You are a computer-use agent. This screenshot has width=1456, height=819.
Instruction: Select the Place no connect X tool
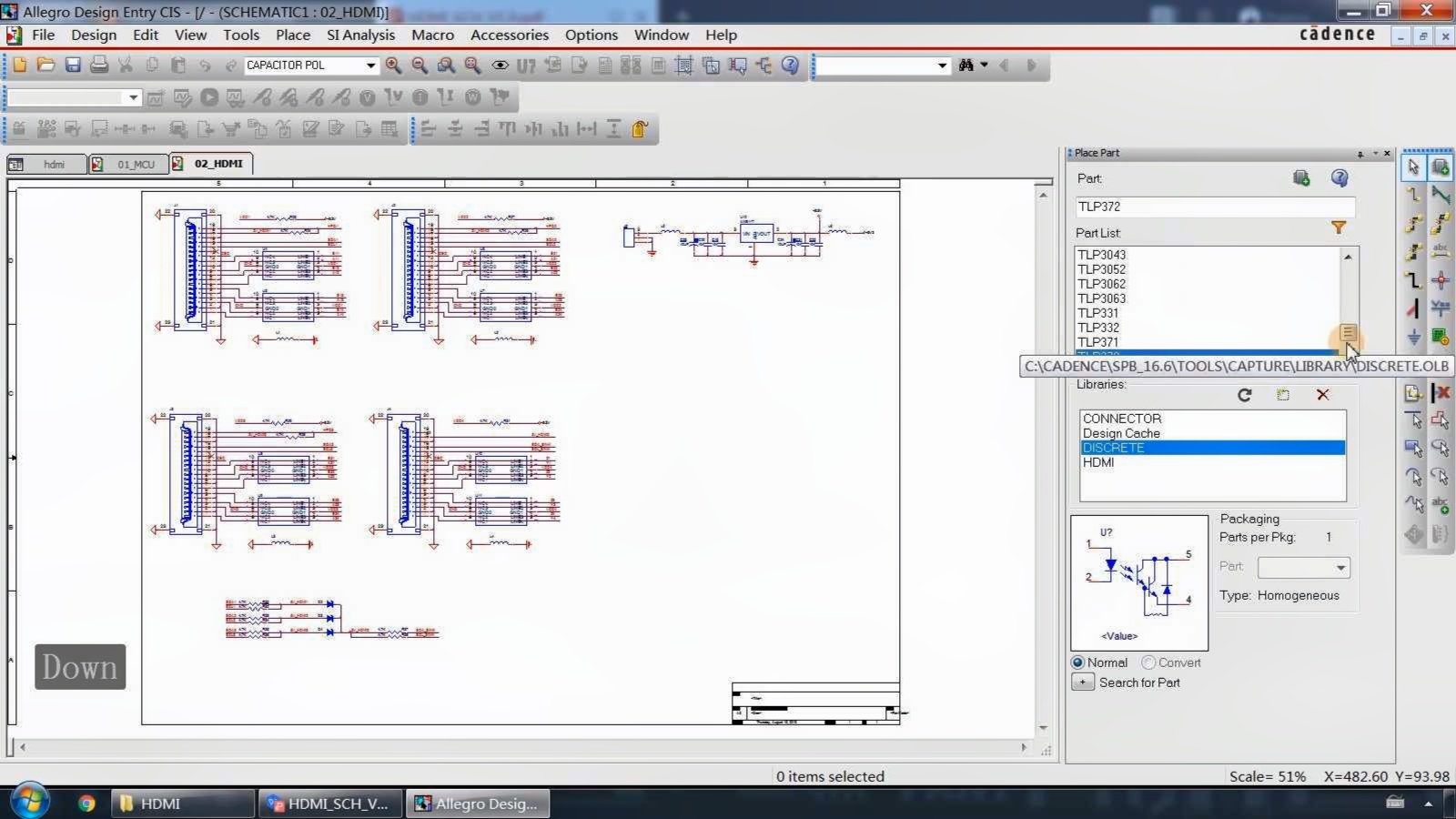coord(1441,393)
